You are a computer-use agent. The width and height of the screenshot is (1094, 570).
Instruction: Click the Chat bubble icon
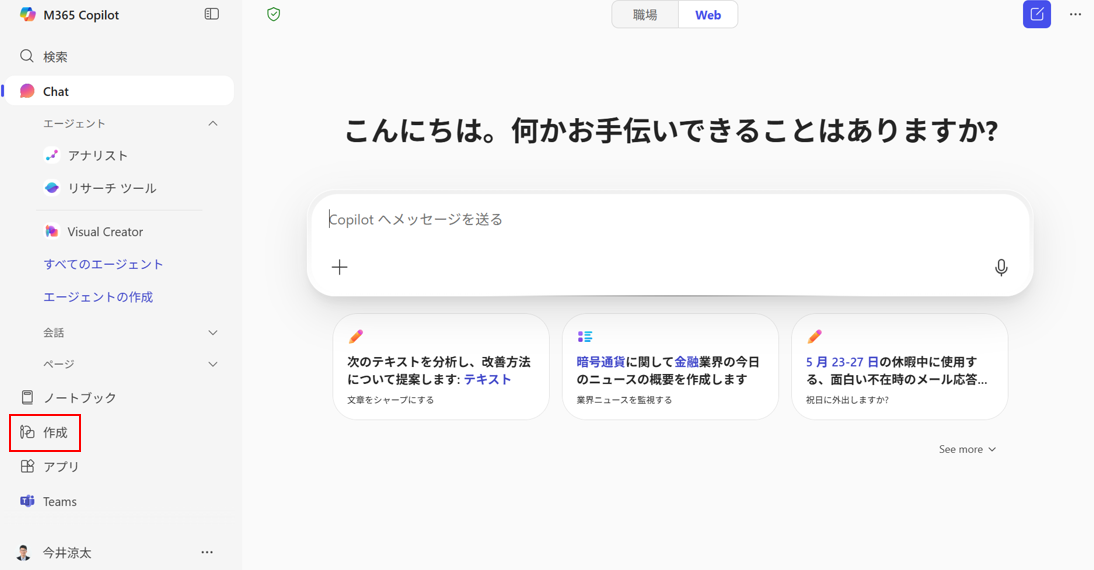[x=27, y=91]
